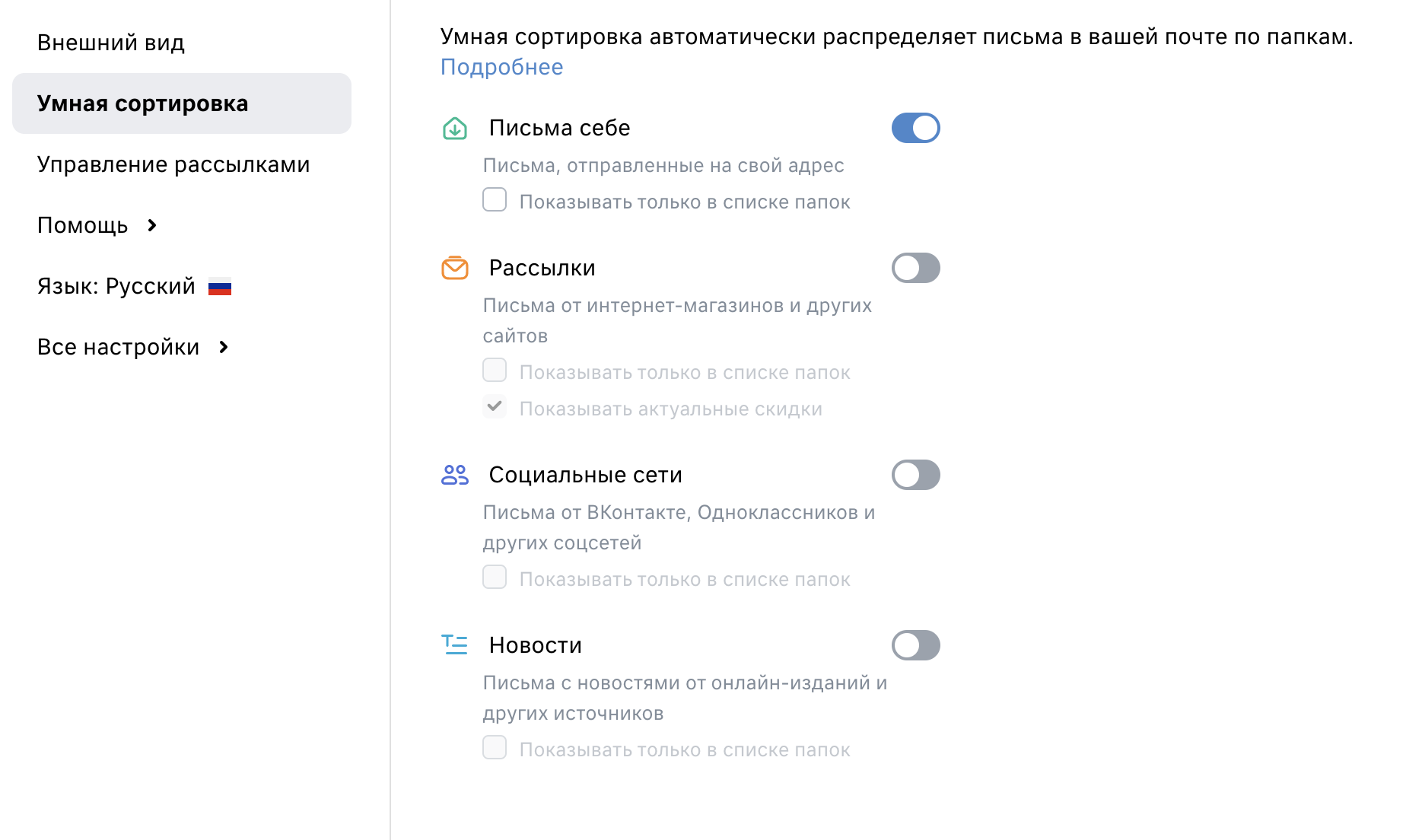Check folder-list-only box under Рассылки

click(495, 371)
